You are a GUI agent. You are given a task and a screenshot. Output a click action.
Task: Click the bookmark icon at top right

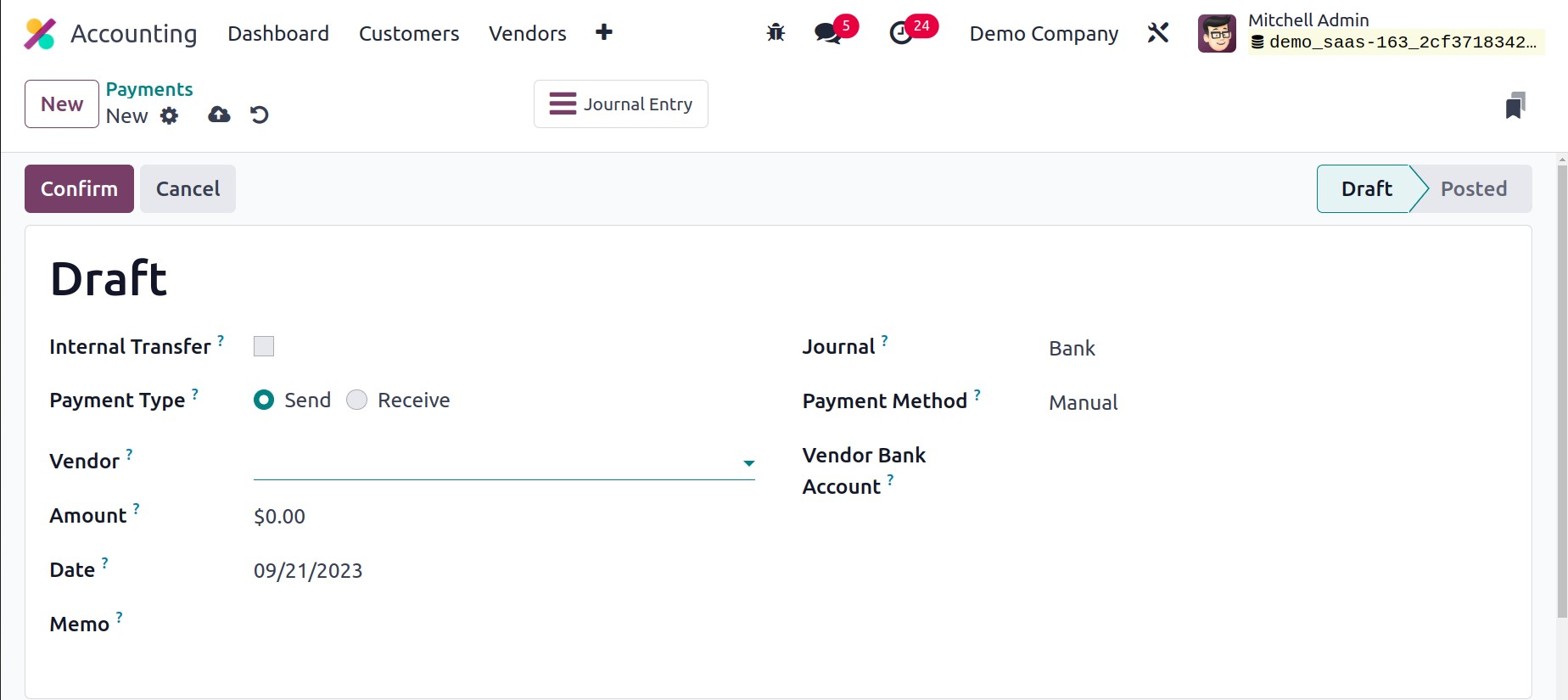pos(1515,105)
